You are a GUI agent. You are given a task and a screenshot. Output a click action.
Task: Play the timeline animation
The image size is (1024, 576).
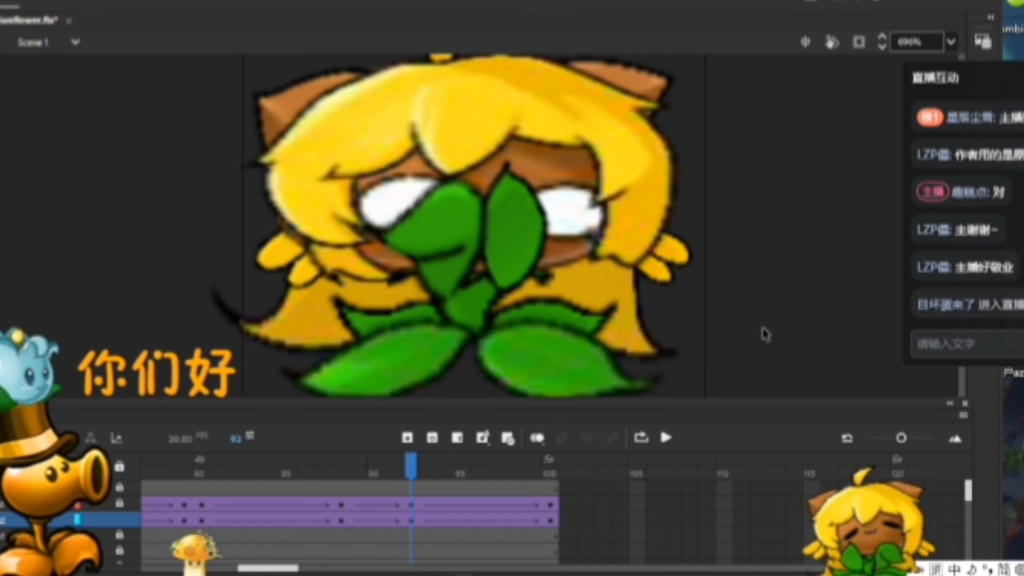coord(666,438)
